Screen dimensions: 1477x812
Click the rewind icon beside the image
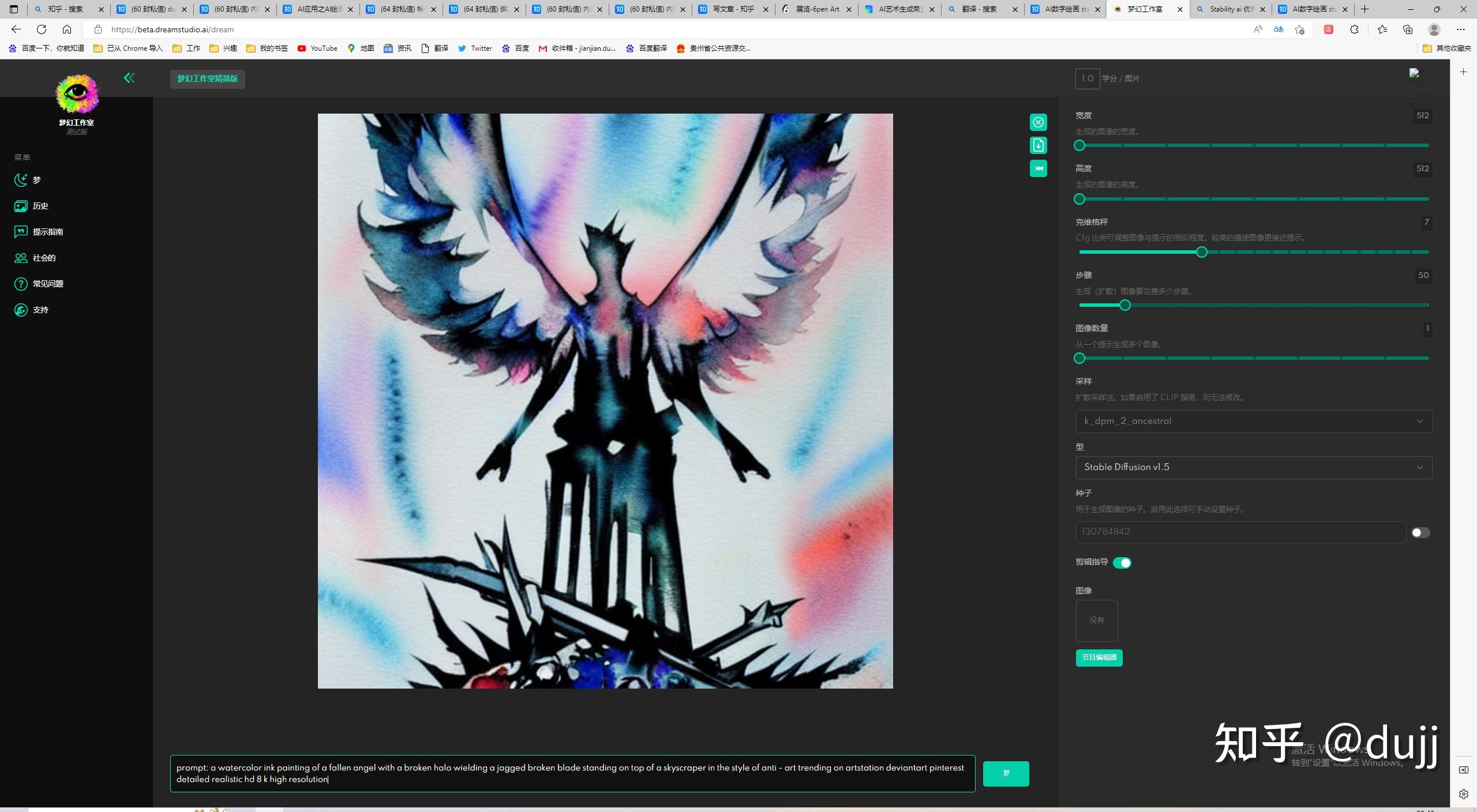1038,168
